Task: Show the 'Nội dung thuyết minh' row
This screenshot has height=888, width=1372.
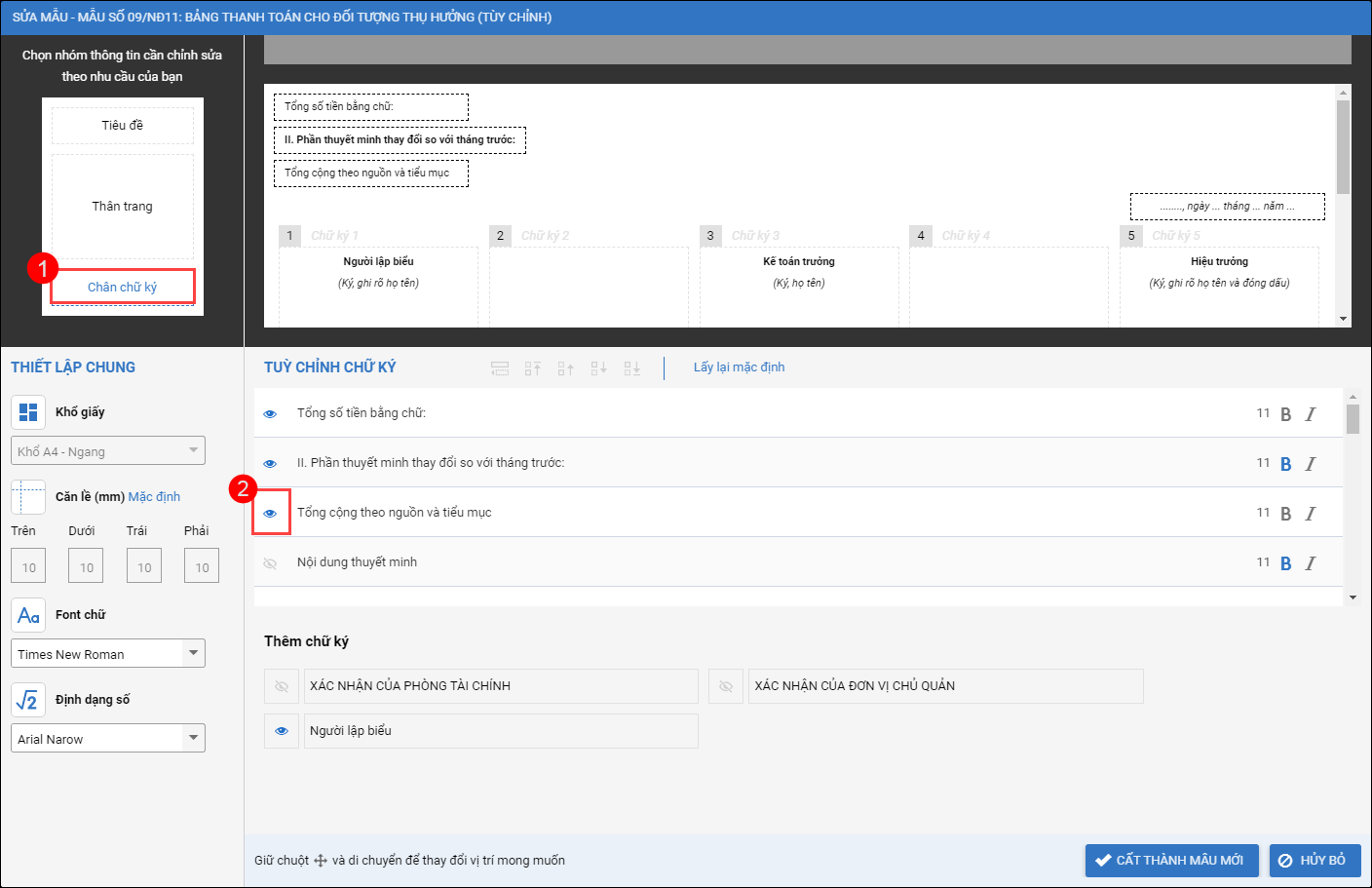Action: [x=271, y=563]
